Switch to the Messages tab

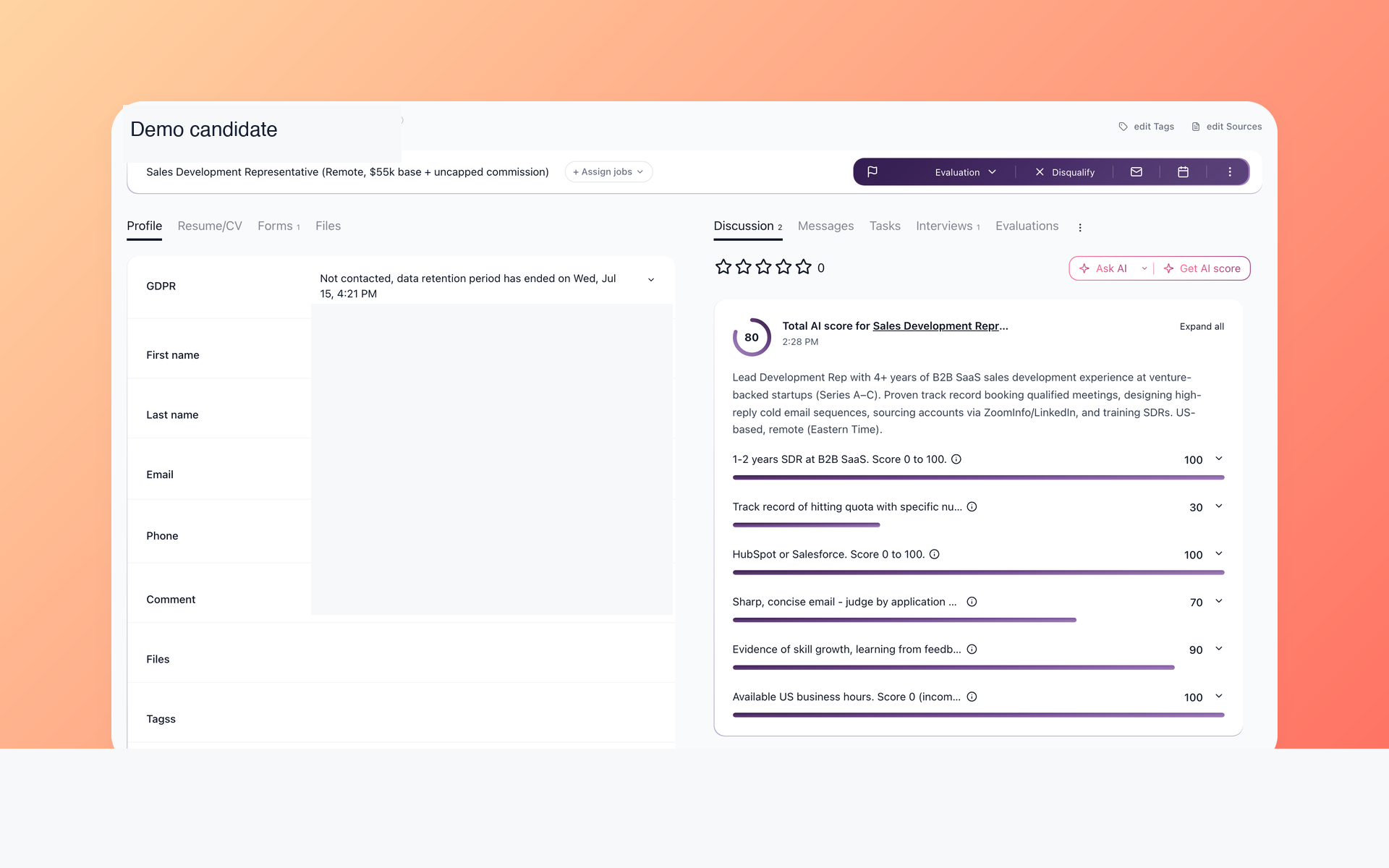click(825, 226)
